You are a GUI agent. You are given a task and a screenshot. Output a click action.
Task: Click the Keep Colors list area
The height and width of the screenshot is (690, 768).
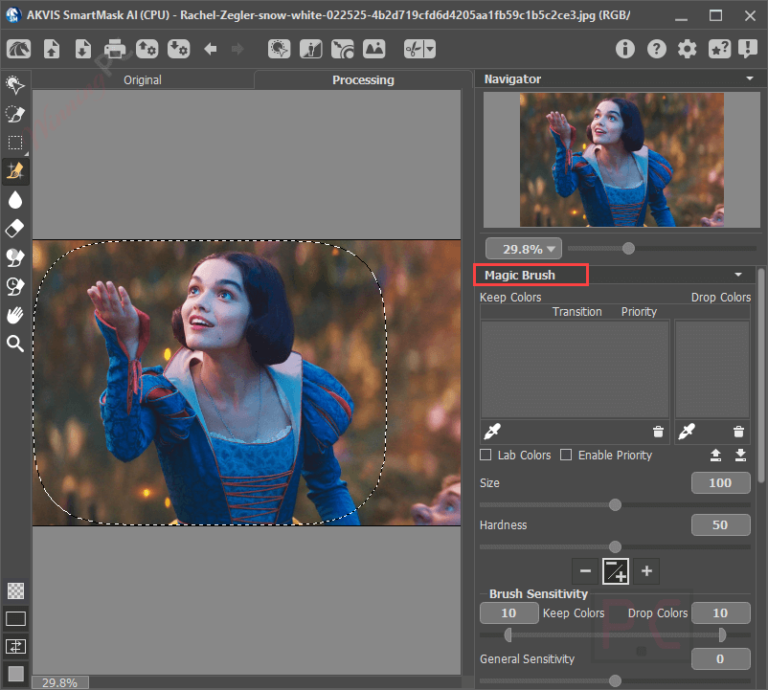(x=575, y=369)
